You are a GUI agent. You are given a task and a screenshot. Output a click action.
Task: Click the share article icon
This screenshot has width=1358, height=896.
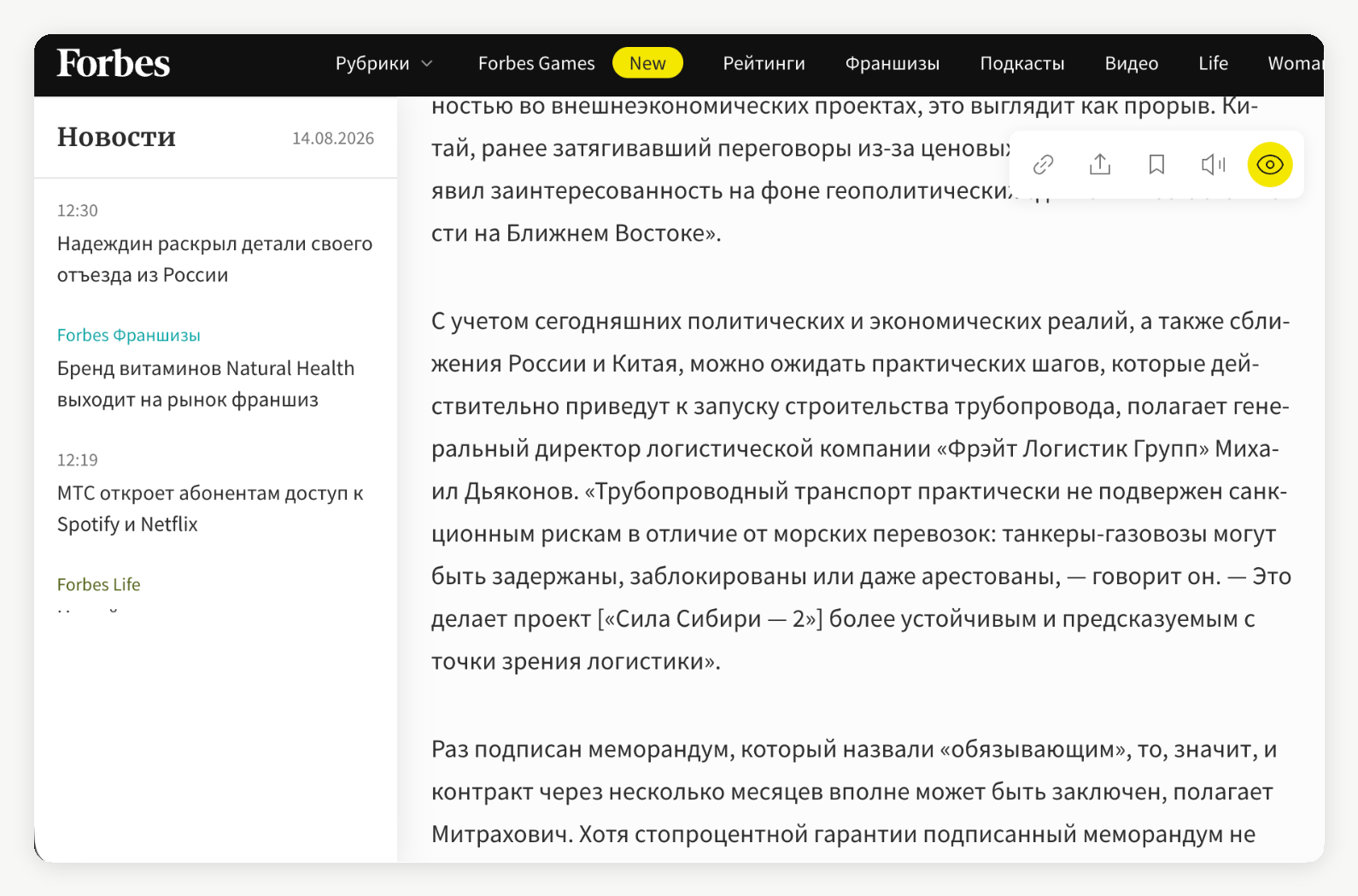point(1100,164)
